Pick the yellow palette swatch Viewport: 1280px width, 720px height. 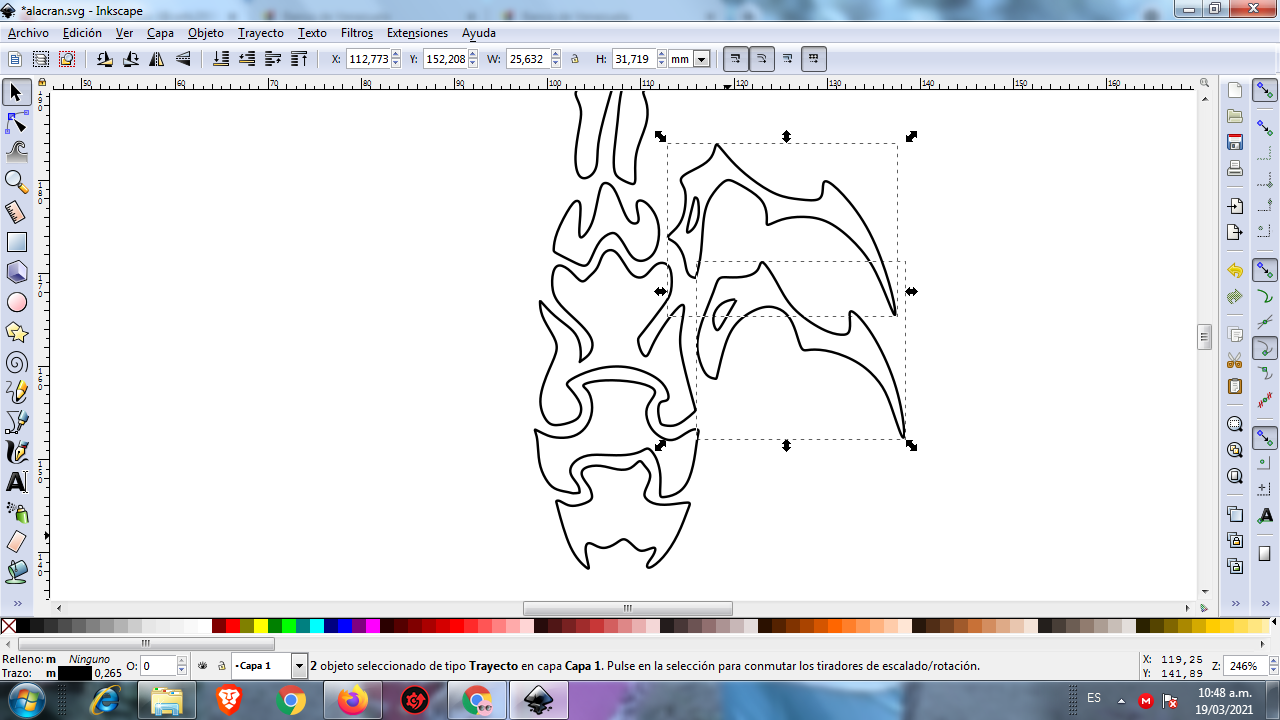click(x=261, y=626)
